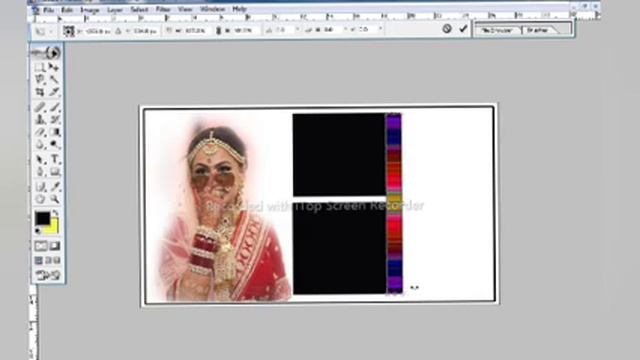
Task: Open the View menu
Action: point(185,9)
